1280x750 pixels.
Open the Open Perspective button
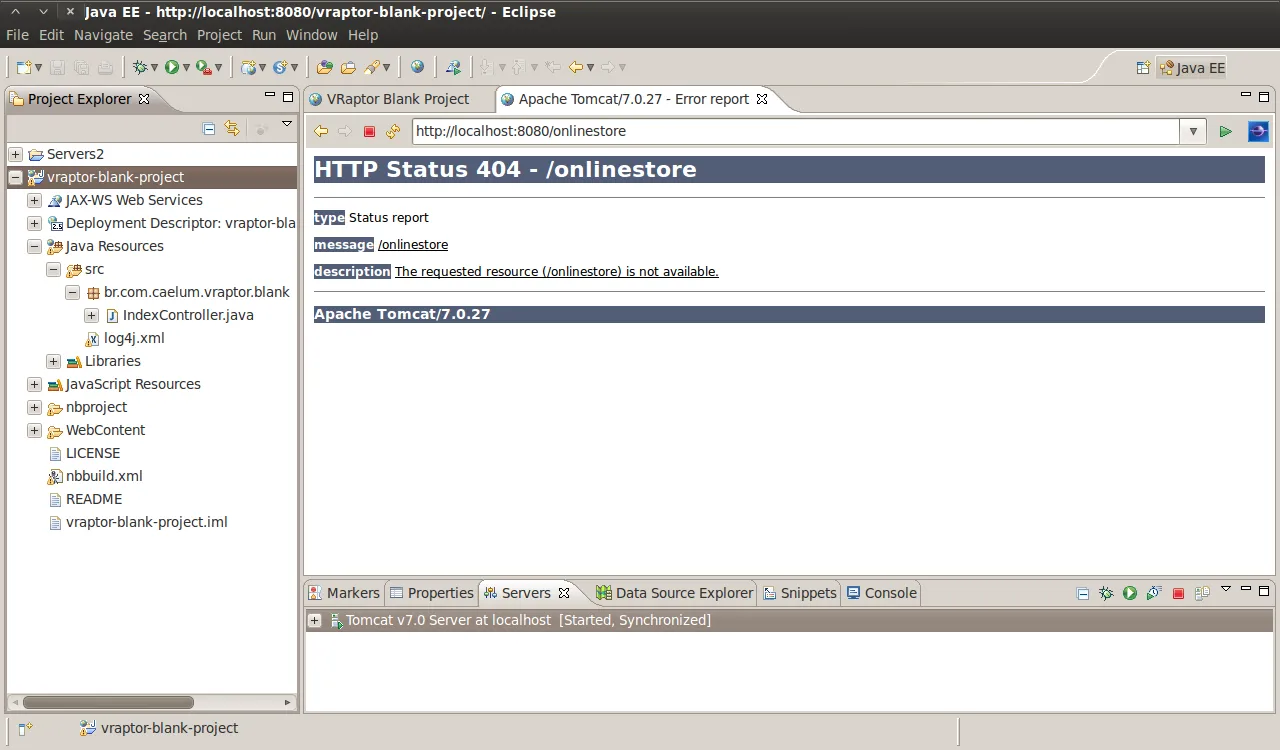point(1143,68)
